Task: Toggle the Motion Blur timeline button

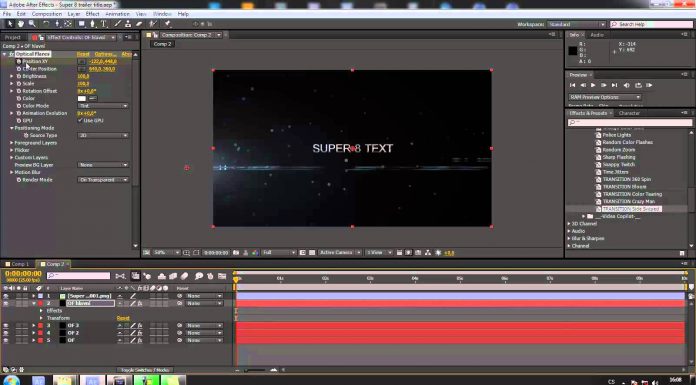Action: point(185,276)
